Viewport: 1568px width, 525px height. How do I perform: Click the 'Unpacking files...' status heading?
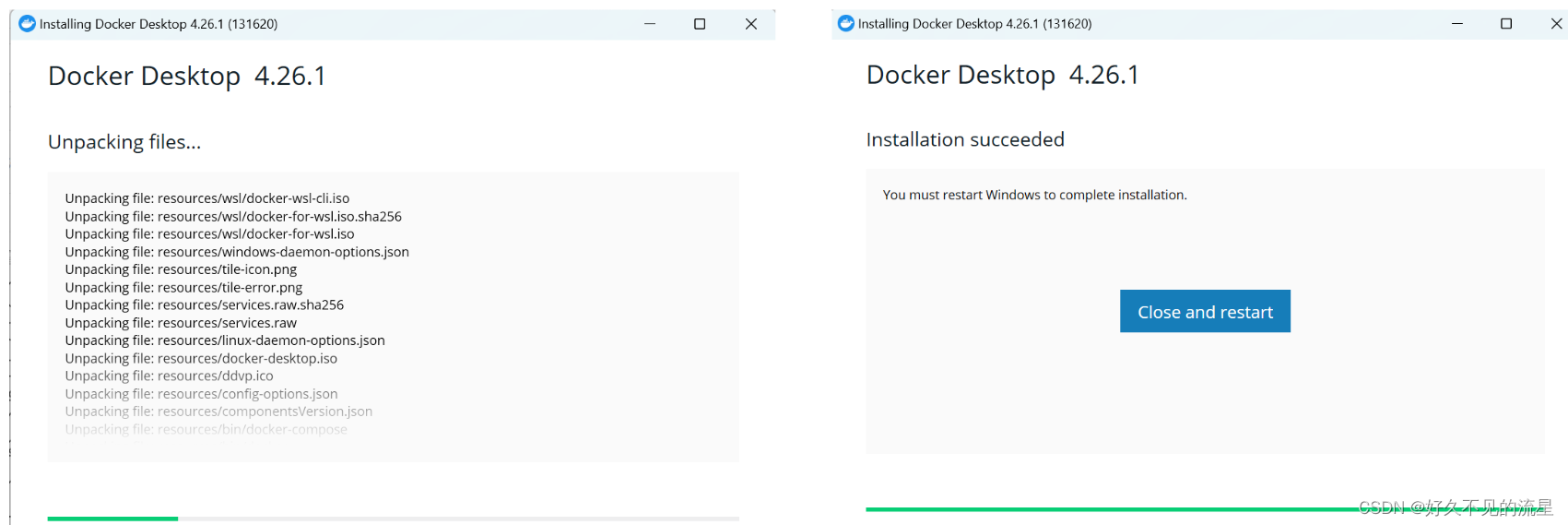(124, 142)
